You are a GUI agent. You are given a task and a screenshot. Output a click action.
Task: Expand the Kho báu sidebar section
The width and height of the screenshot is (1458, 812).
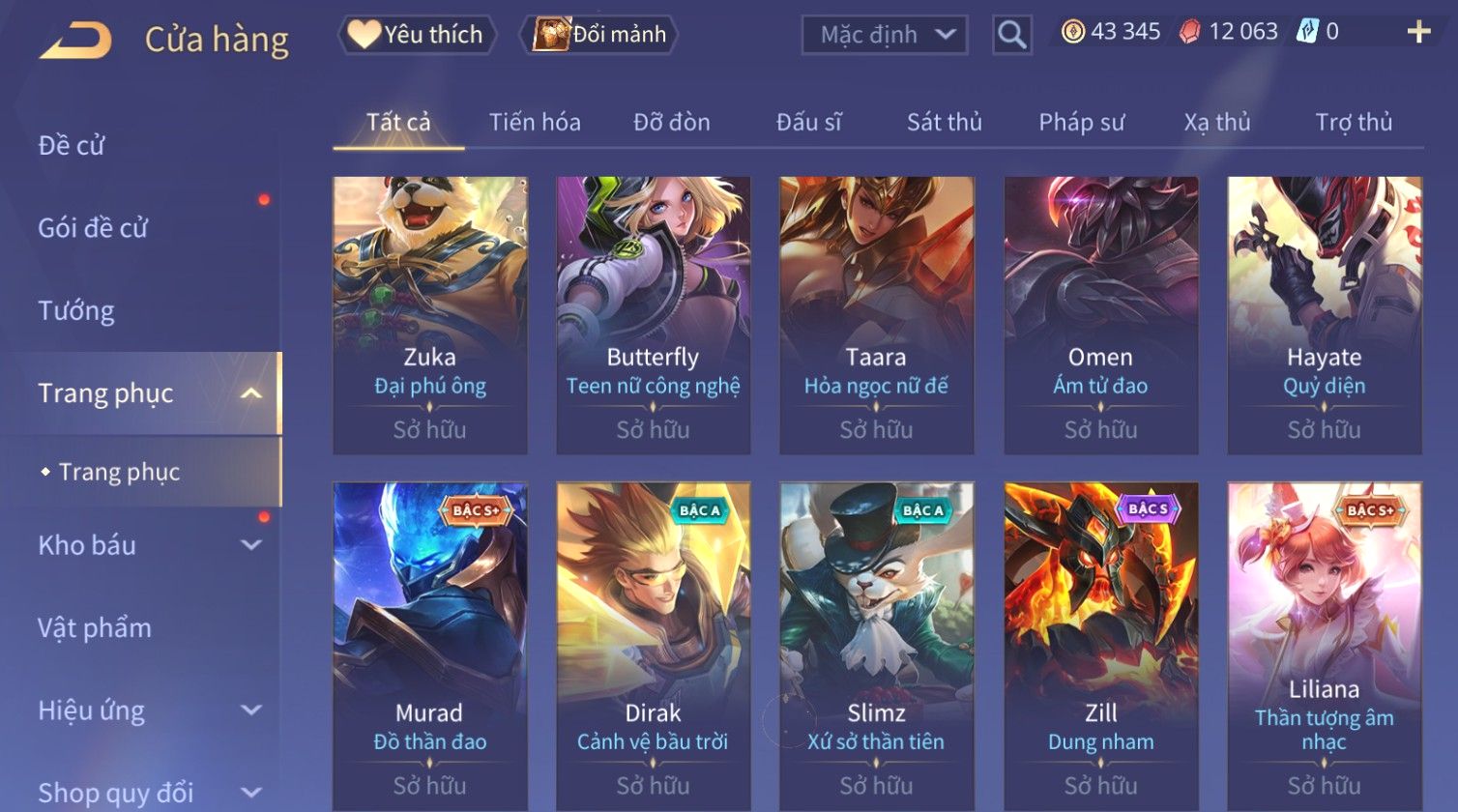[x=250, y=545]
